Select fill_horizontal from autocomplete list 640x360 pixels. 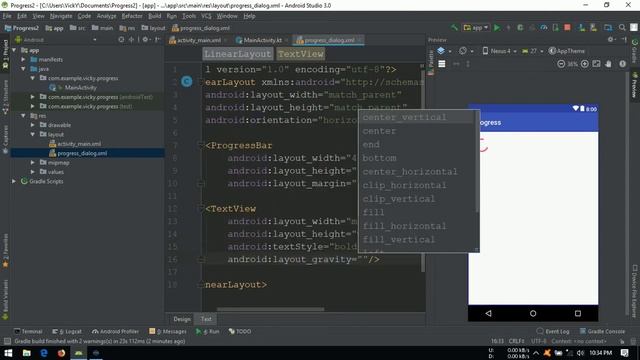417,226
